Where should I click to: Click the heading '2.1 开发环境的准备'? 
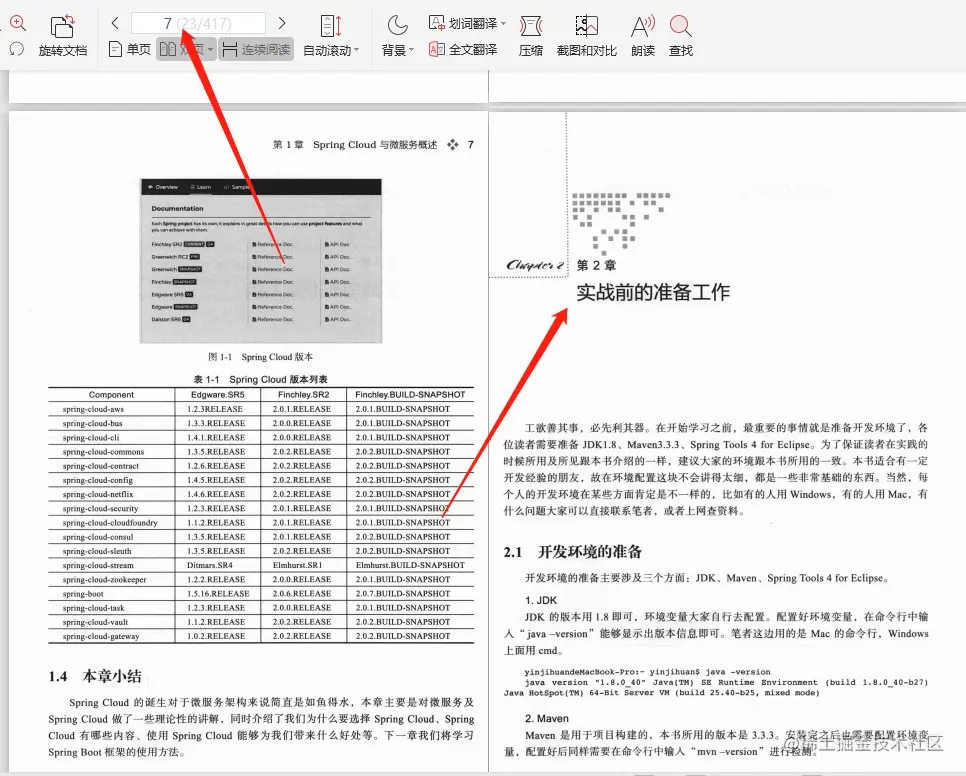coord(573,552)
